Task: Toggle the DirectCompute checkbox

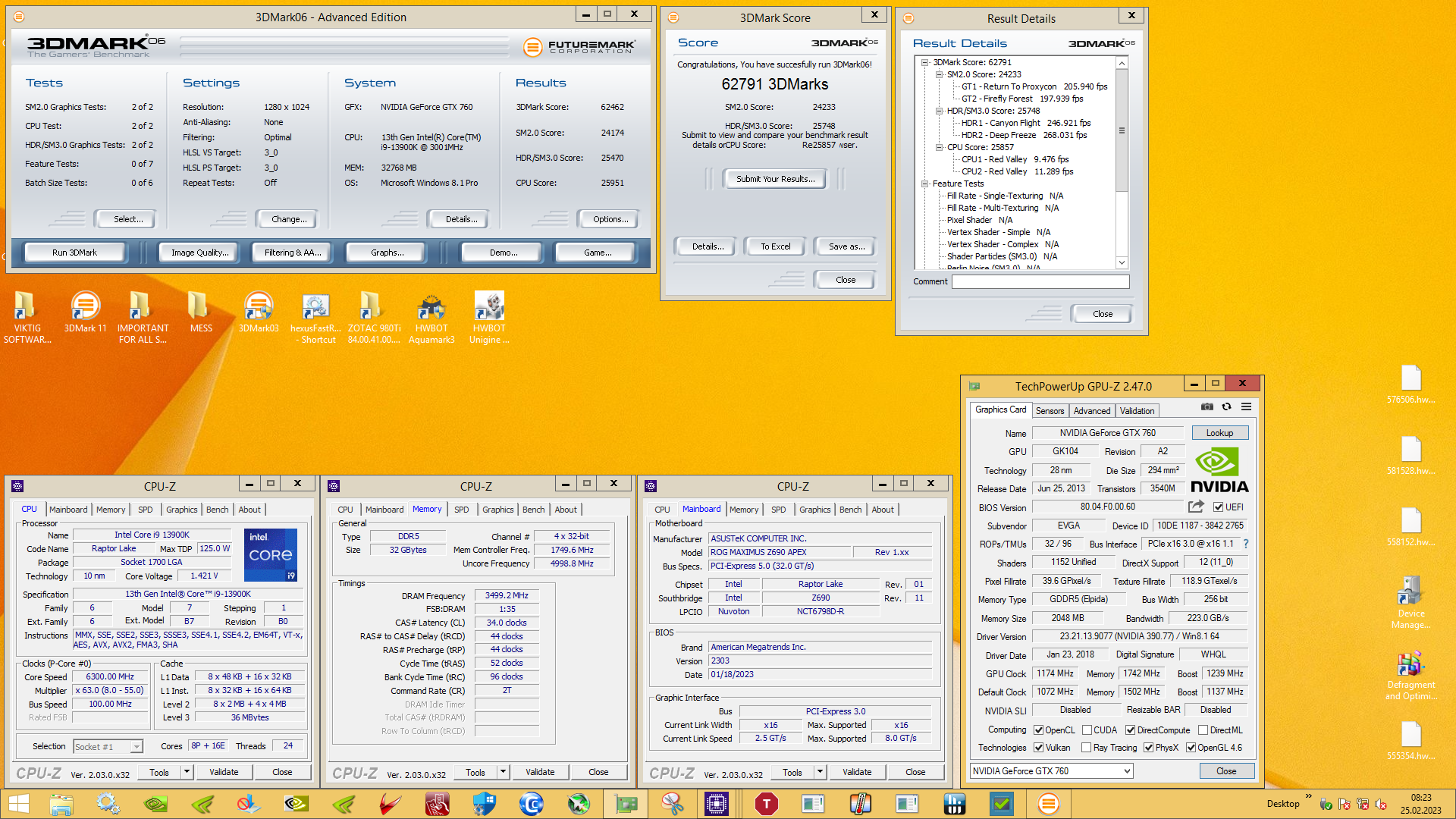Action: tap(1130, 730)
